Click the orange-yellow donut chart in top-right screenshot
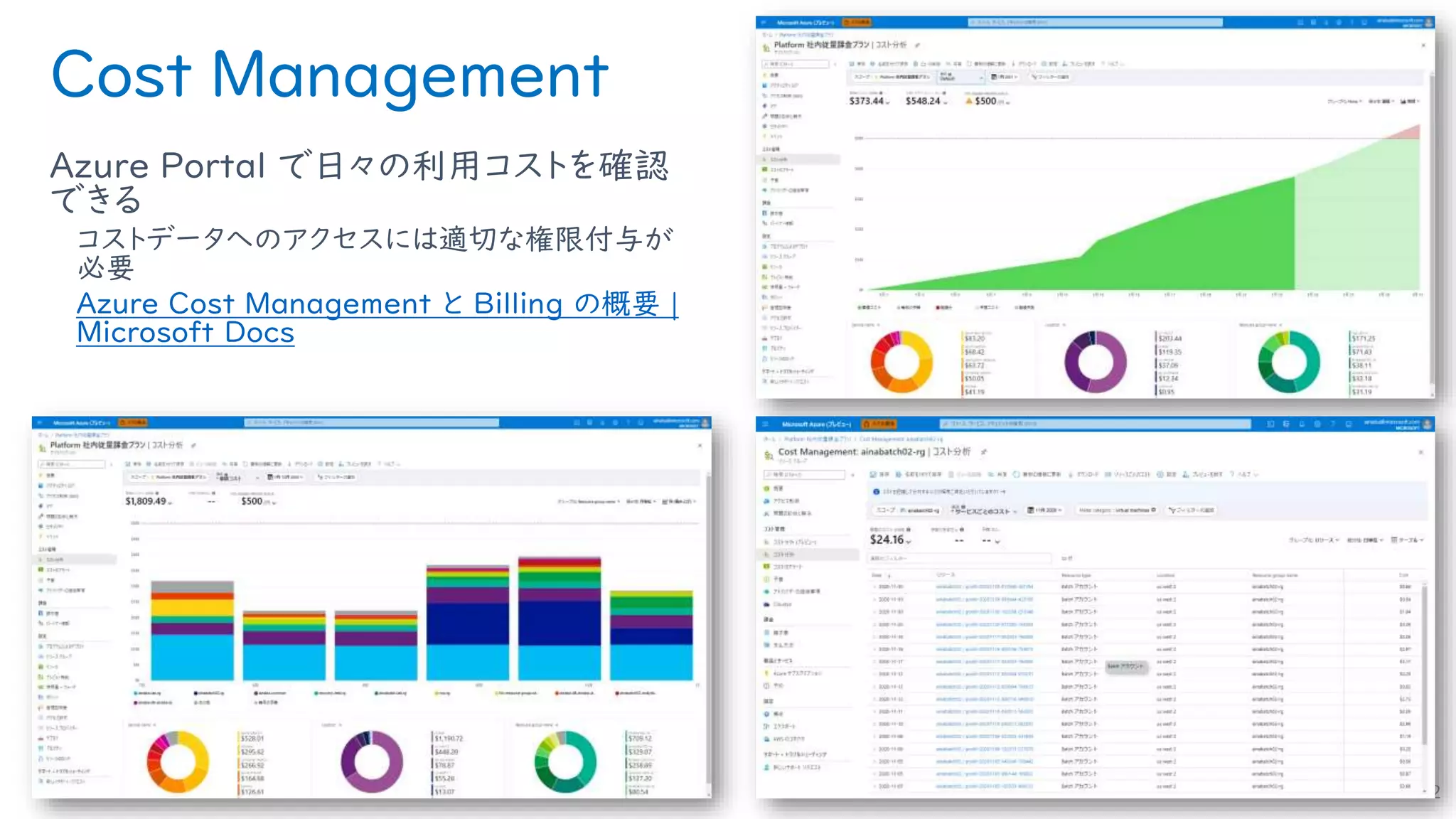This screenshot has height=819, width=1456. pos(901,362)
